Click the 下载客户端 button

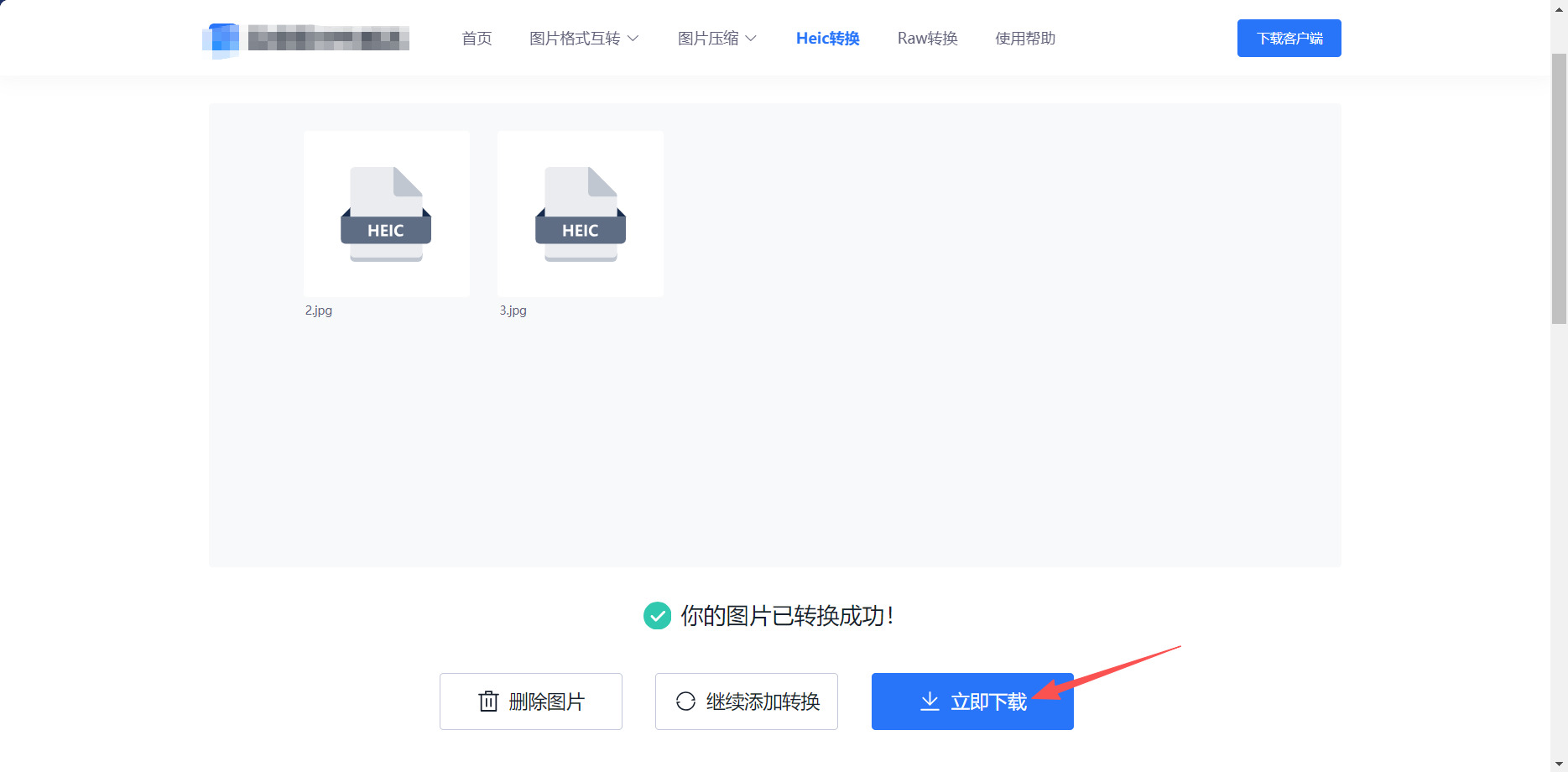1289,39
